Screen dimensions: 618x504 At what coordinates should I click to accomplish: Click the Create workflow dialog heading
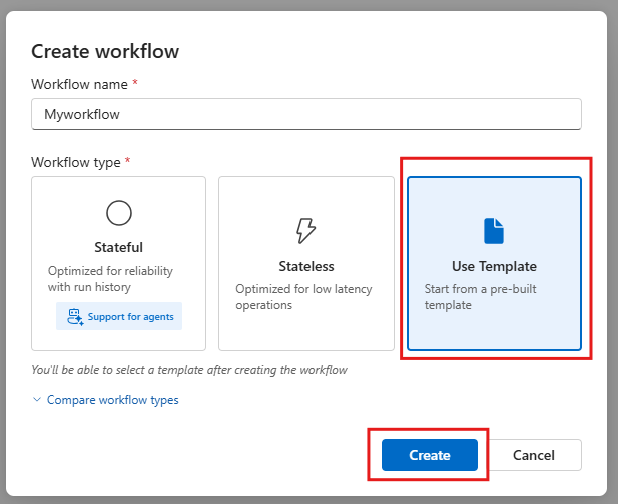point(105,51)
